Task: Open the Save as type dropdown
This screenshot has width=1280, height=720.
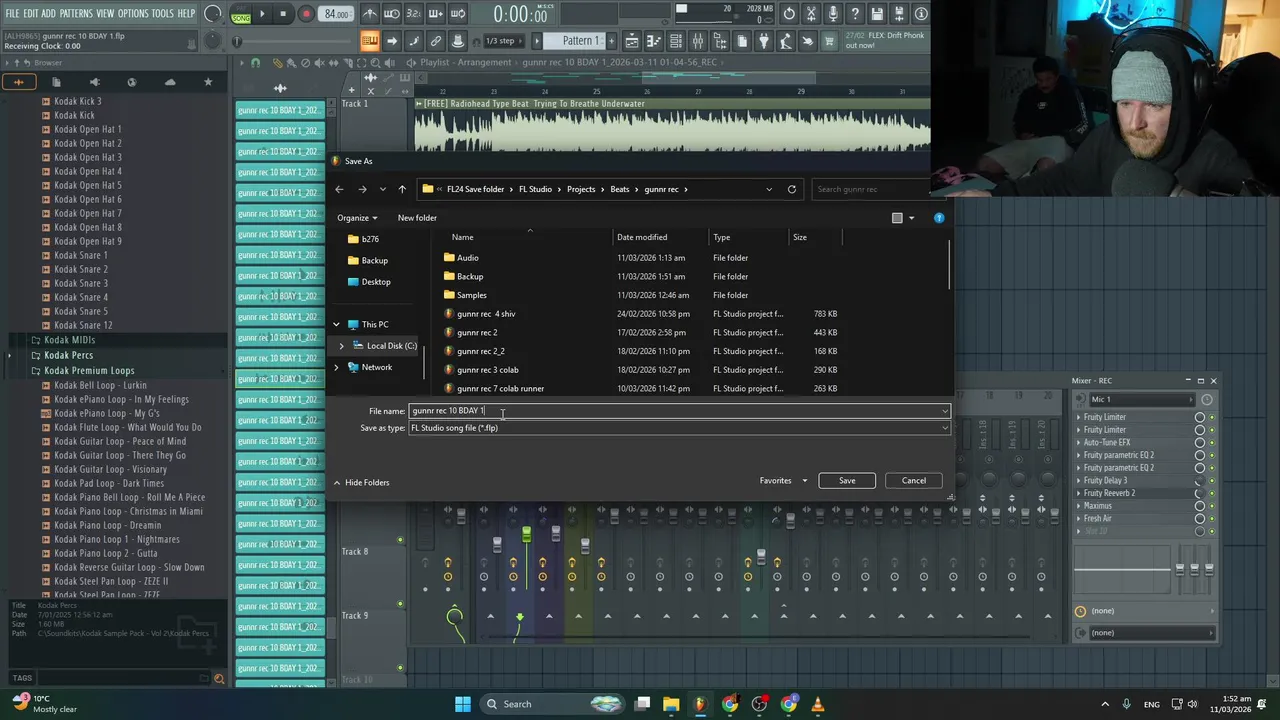Action: [x=944, y=428]
